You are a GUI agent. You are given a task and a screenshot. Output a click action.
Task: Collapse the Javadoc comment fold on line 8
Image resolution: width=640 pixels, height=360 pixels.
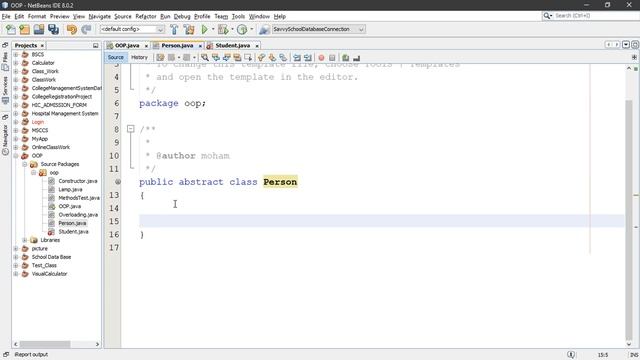[x=131, y=129]
